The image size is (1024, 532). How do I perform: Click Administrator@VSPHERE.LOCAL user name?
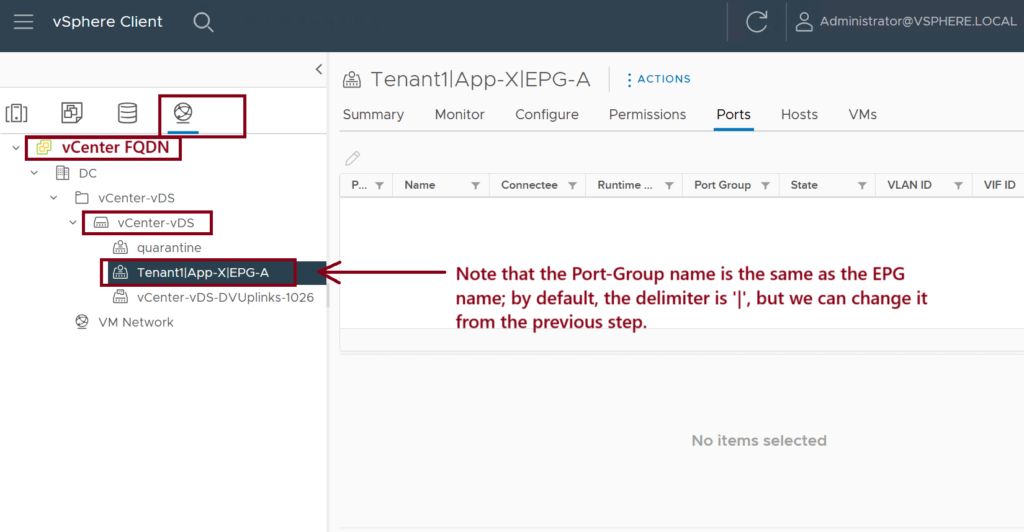point(918,22)
